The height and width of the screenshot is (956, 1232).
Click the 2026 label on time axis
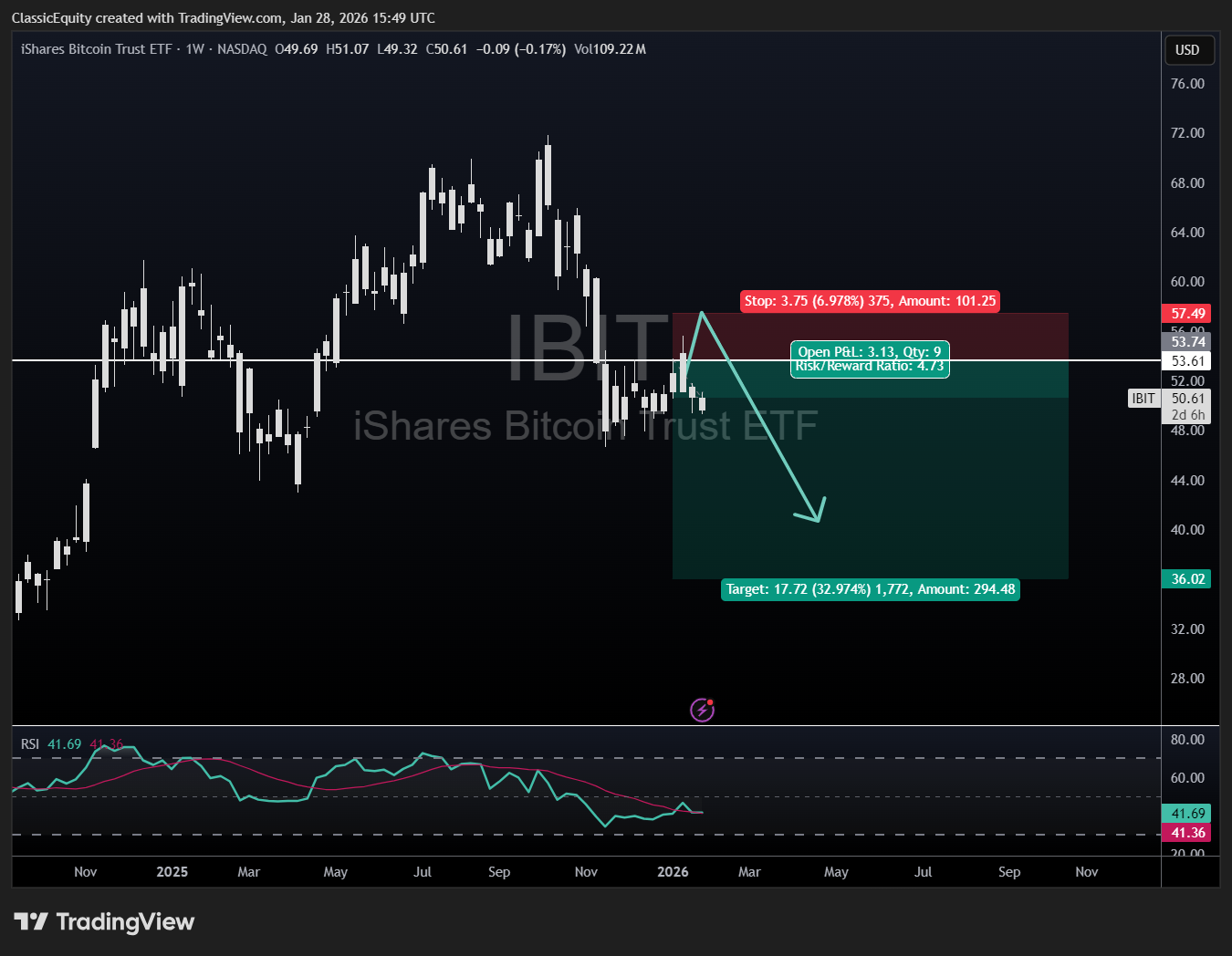coord(673,872)
